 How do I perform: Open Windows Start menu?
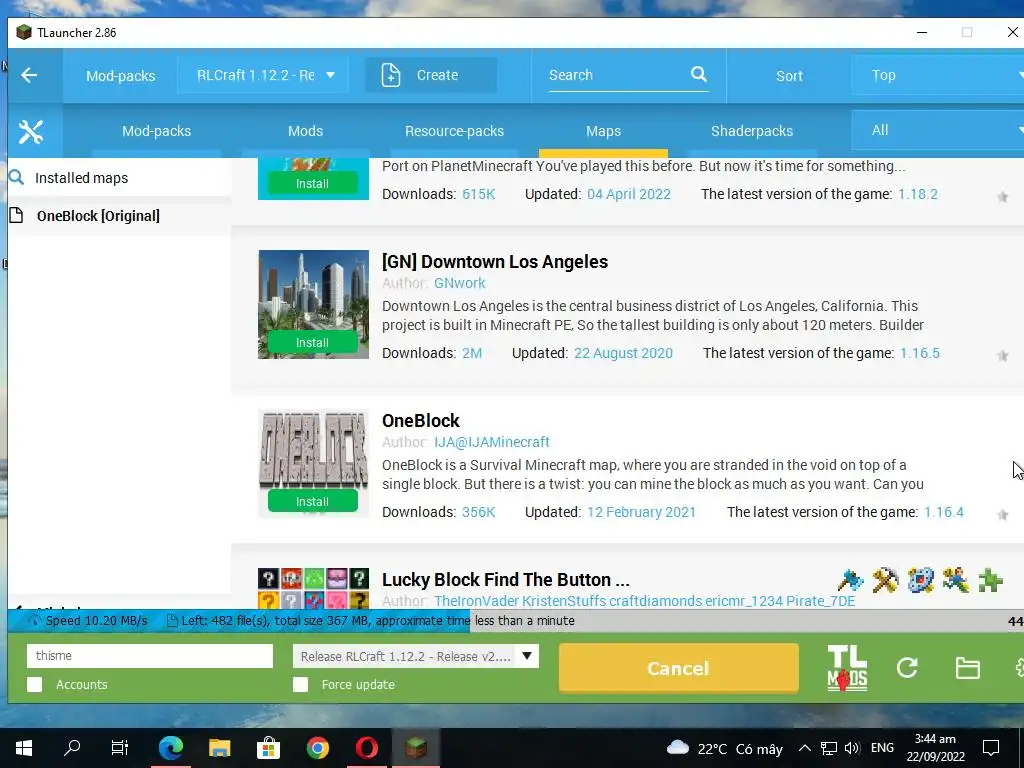[24, 748]
